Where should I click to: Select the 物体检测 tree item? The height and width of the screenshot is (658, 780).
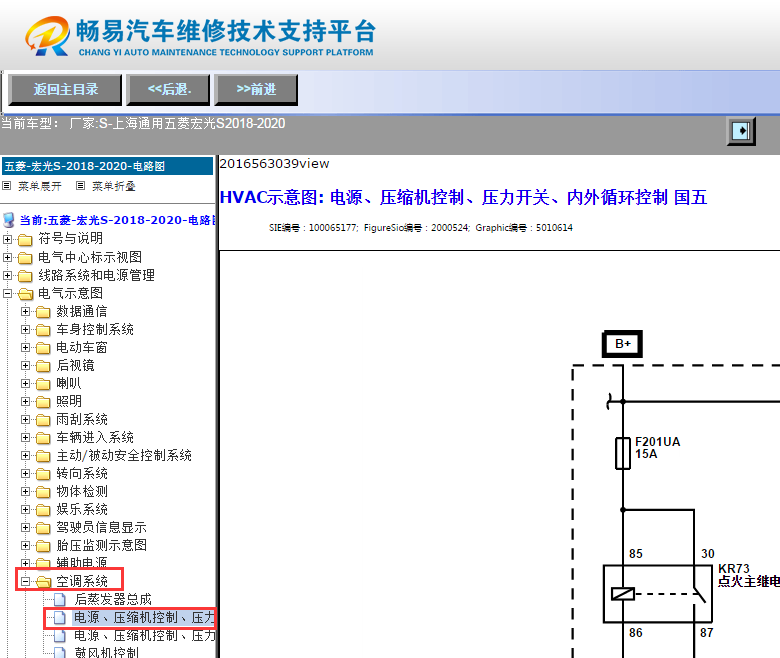pos(82,491)
